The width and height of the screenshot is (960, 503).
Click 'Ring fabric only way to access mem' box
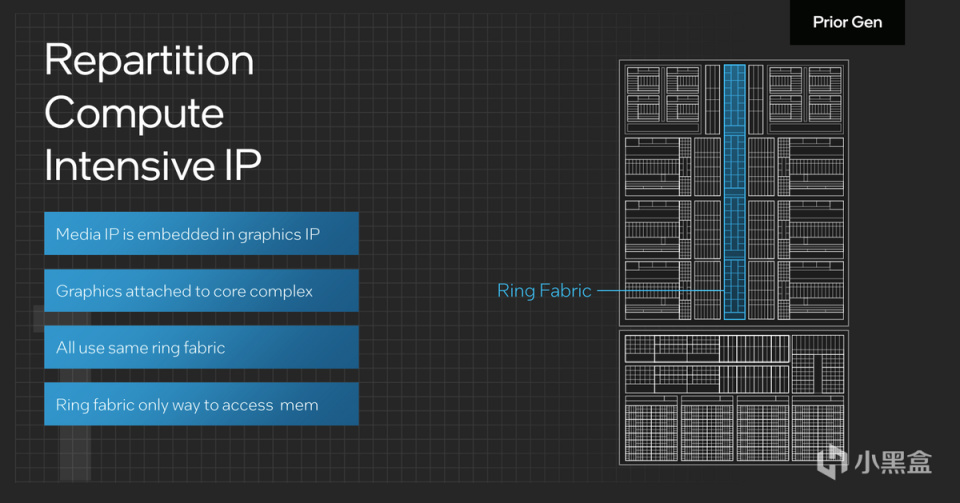tap(201, 404)
